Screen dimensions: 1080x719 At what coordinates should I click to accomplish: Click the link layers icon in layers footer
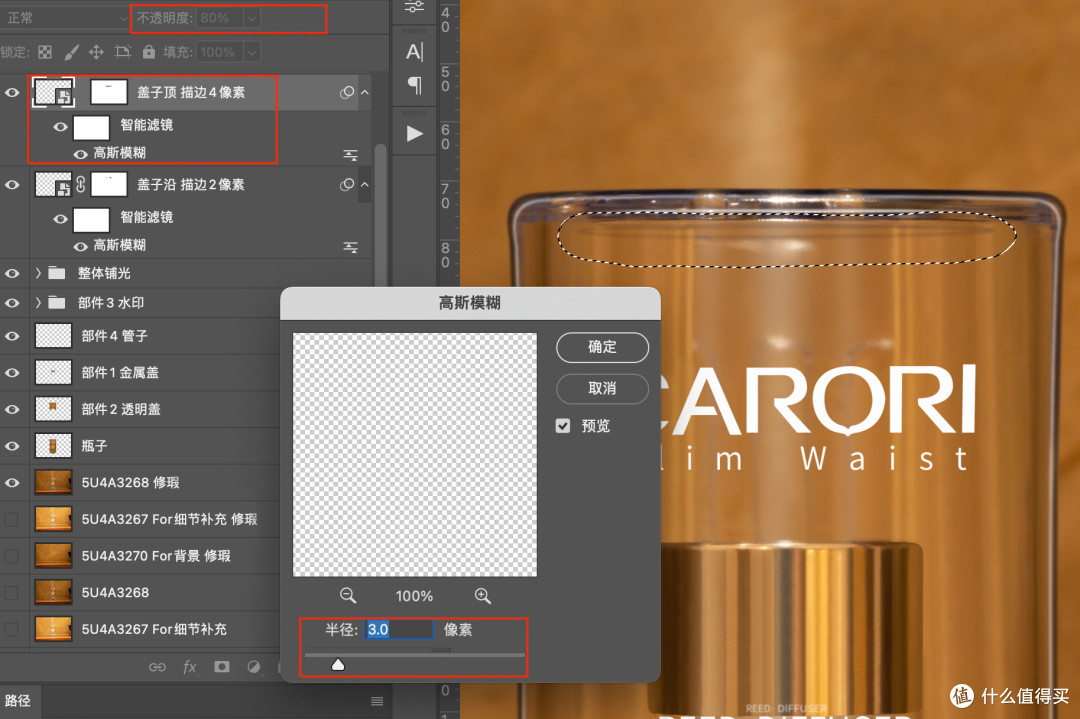(x=157, y=667)
